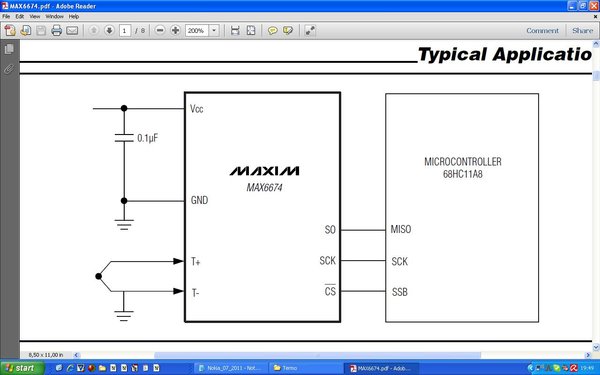Screen dimensions: 600x375
Task: Open the Share pane
Action: click(582, 31)
